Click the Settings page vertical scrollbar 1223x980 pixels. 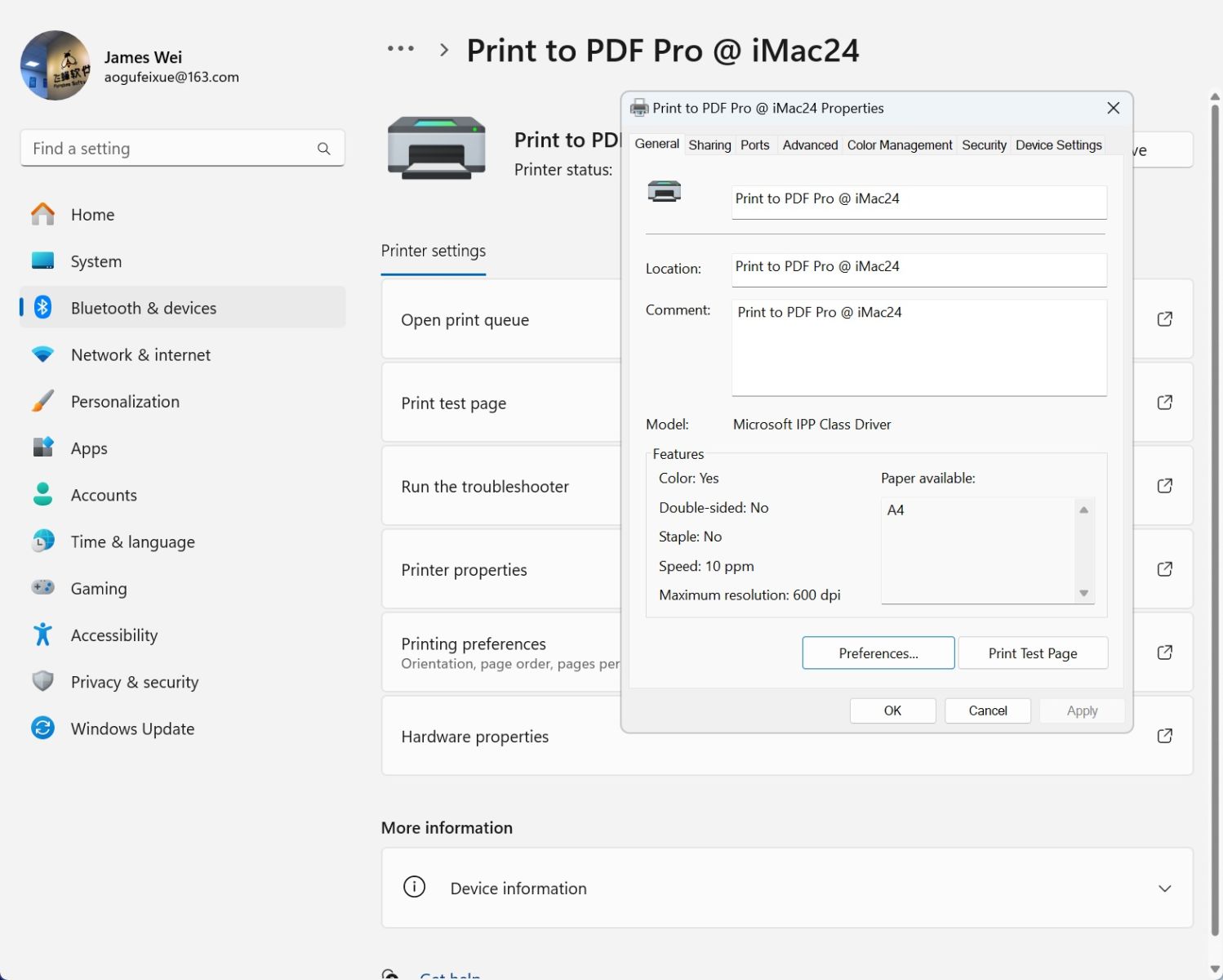click(1215, 519)
